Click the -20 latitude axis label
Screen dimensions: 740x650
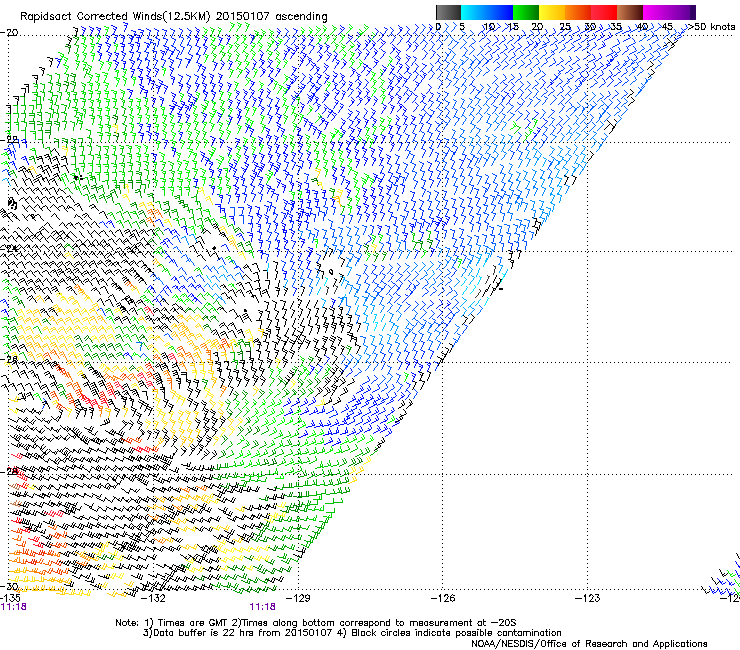coord(9,33)
